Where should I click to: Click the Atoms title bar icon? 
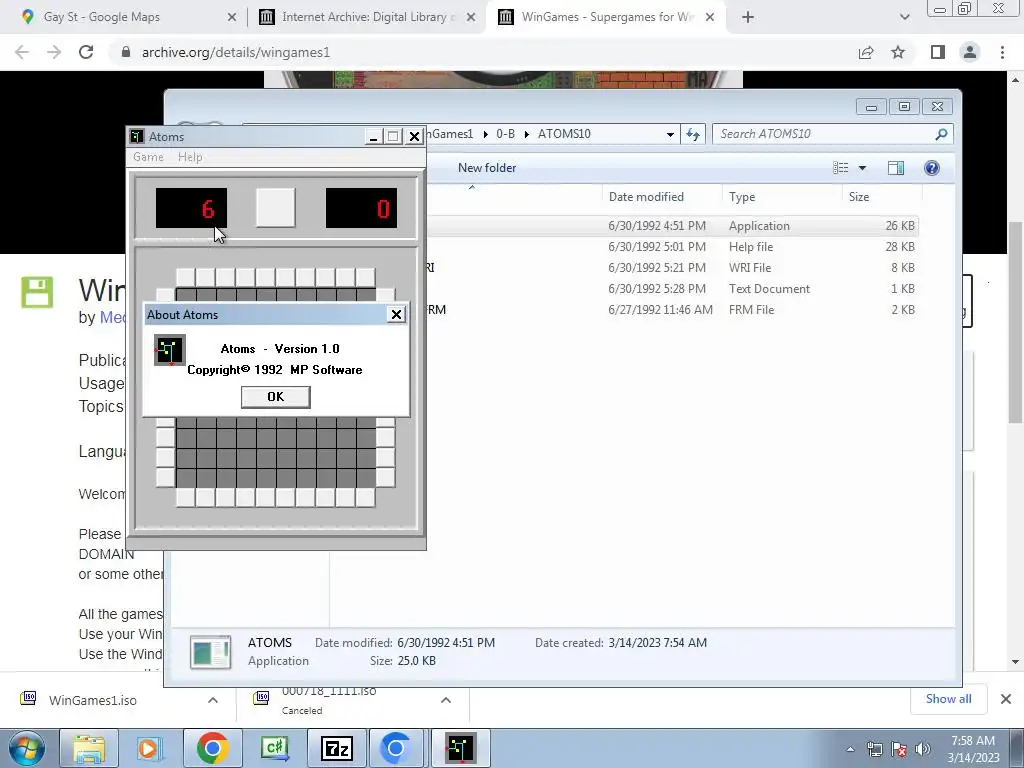click(x=136, y=136)
